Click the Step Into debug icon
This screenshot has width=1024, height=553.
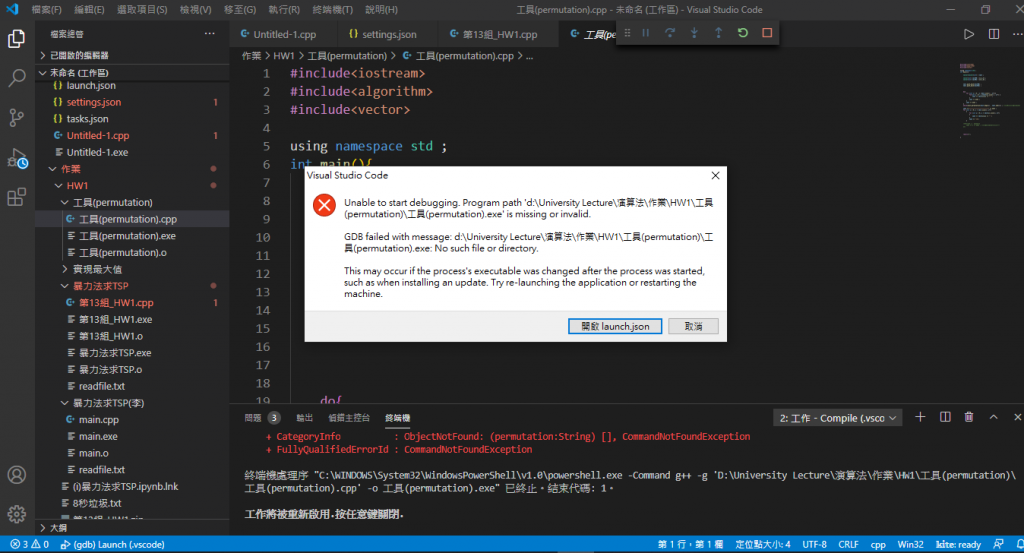pos(694,33)
